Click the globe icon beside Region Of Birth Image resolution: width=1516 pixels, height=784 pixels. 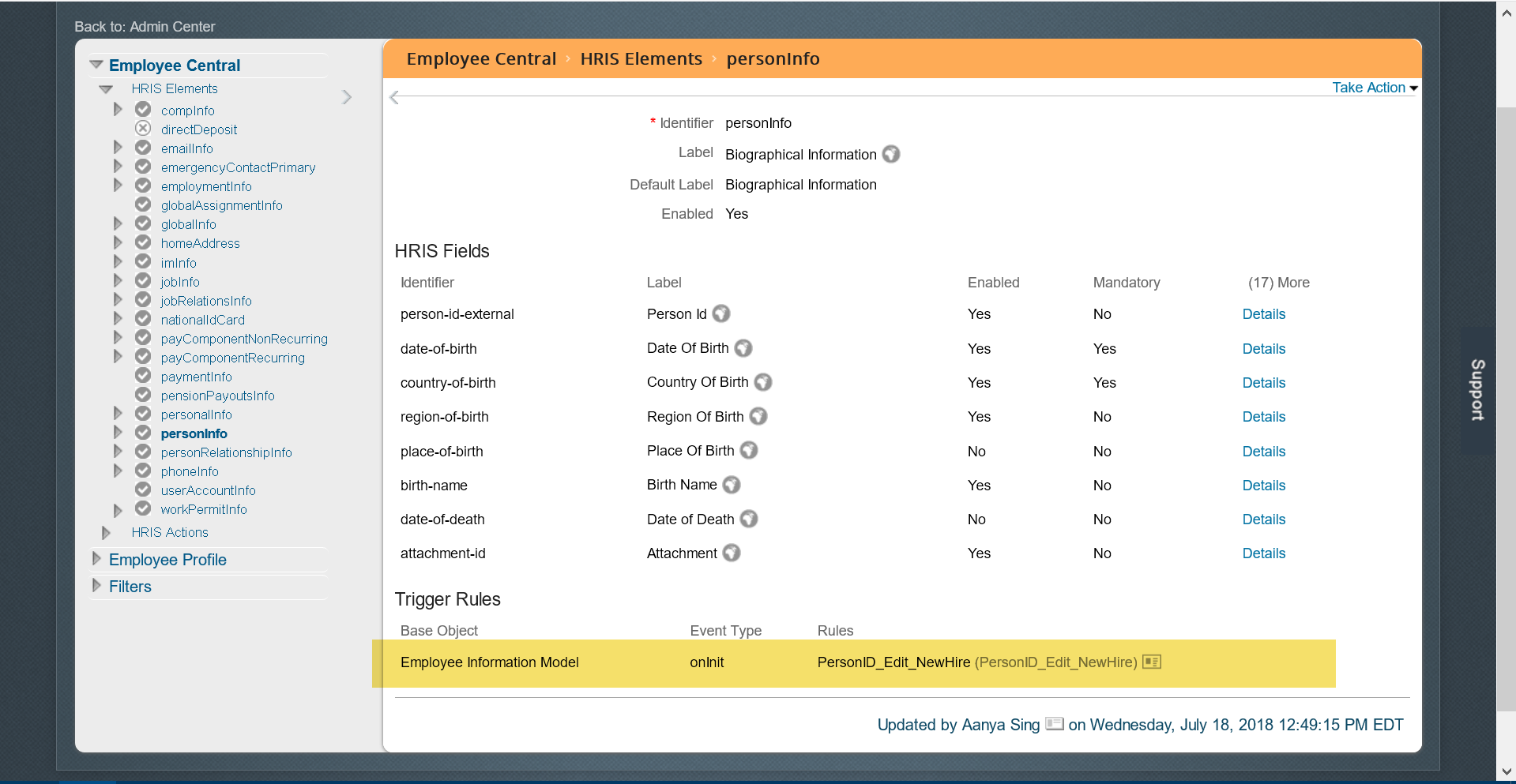point(758,416)
